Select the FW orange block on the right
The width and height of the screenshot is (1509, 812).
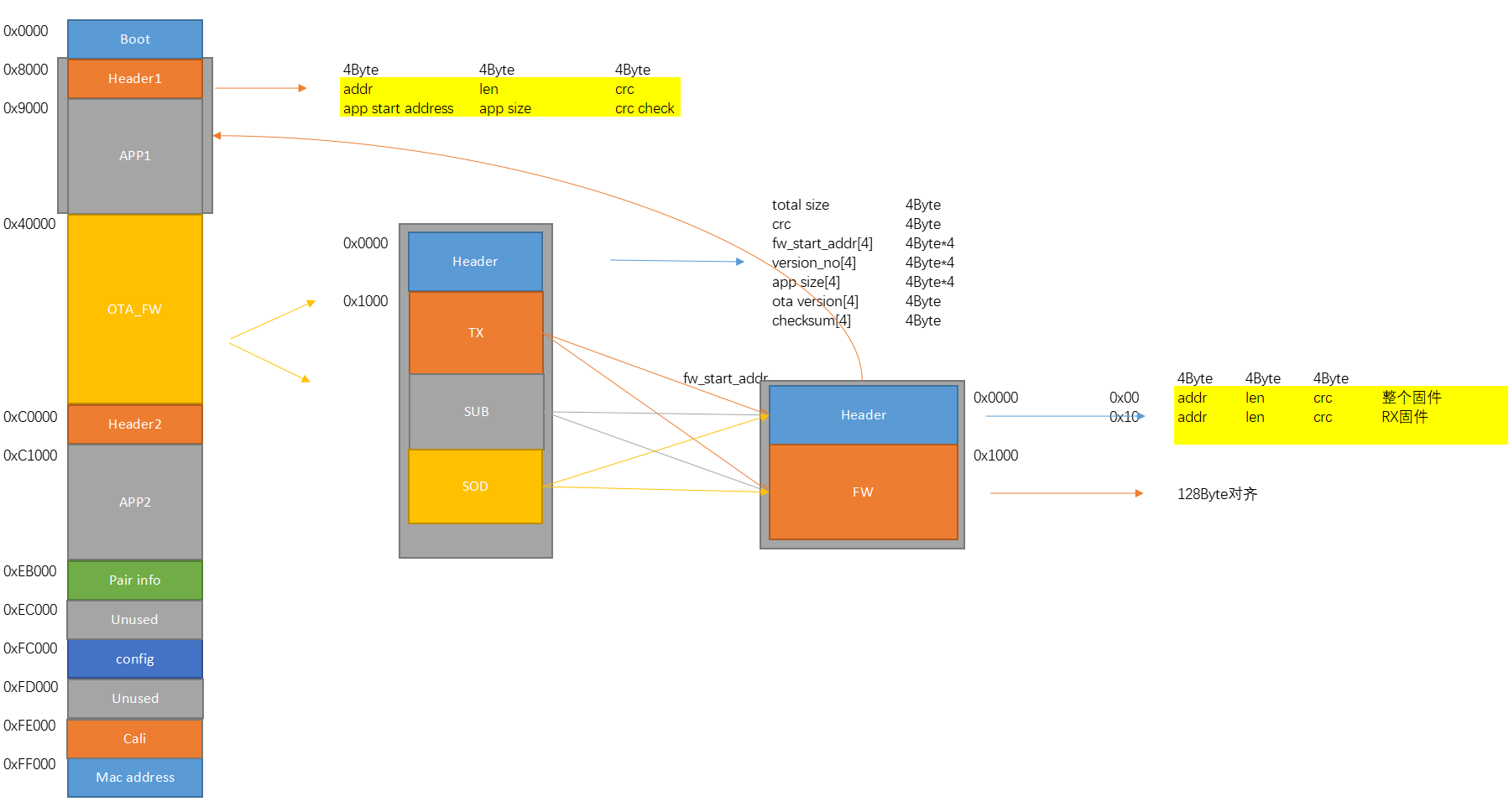[863, 492]
